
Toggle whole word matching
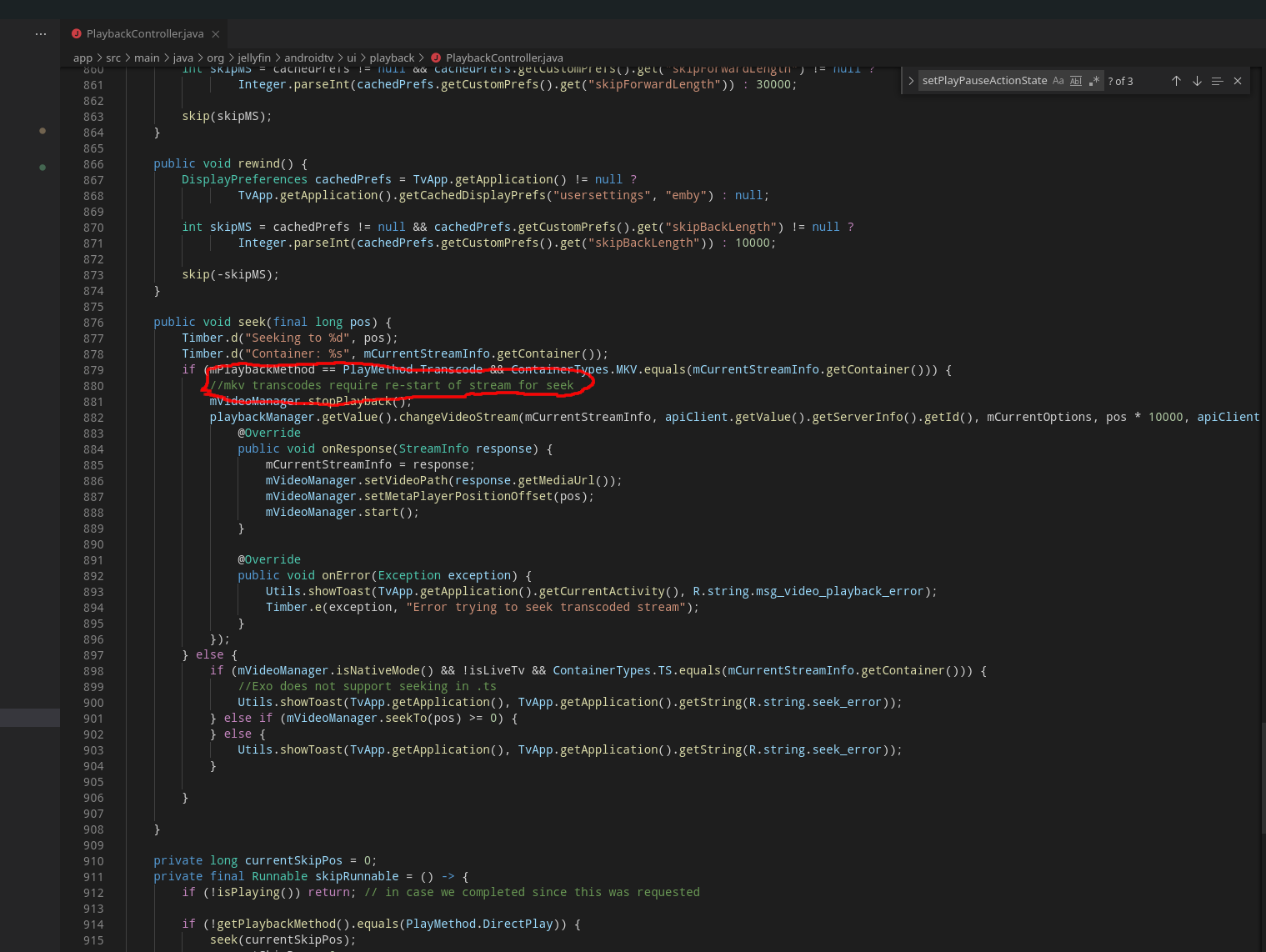click(x=1076, y=80)
